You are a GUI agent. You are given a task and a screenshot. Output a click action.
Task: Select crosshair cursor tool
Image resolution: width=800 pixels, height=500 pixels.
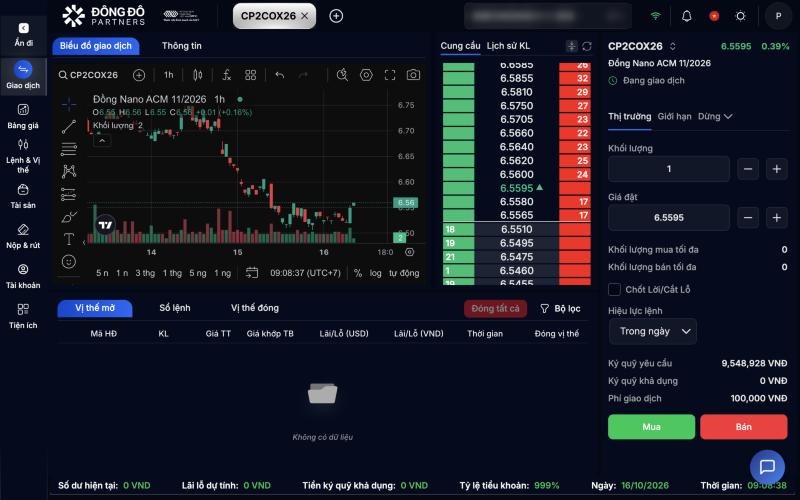tap(69, 104)
